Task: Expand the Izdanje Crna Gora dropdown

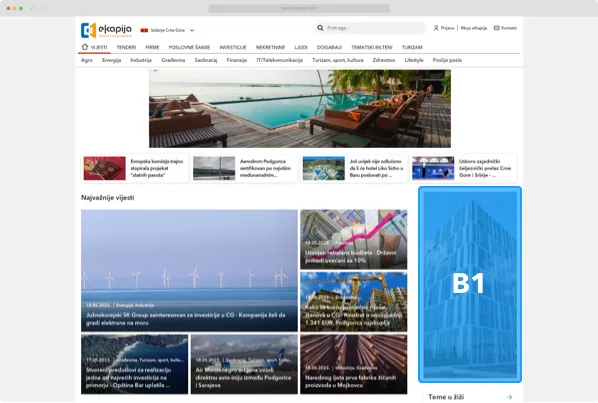Action: [192, 30]
